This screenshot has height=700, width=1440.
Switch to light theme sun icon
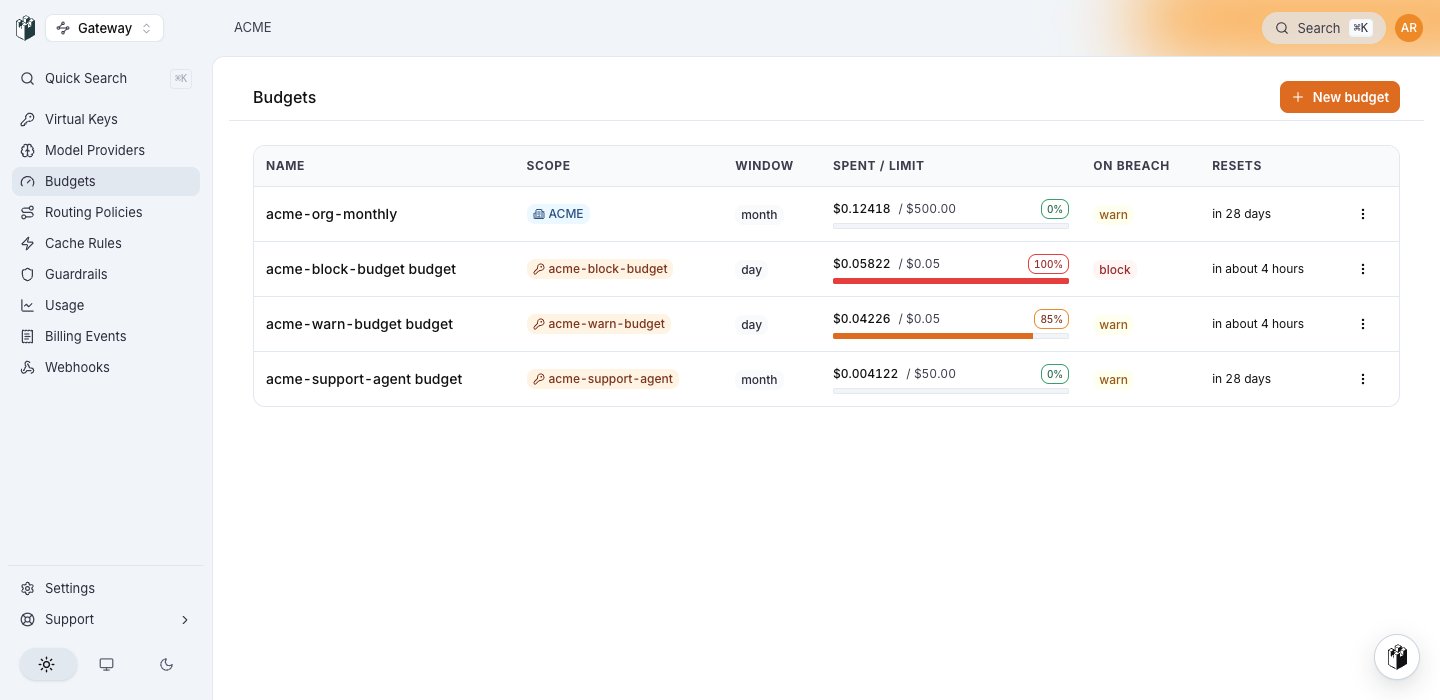click(47, 664)
